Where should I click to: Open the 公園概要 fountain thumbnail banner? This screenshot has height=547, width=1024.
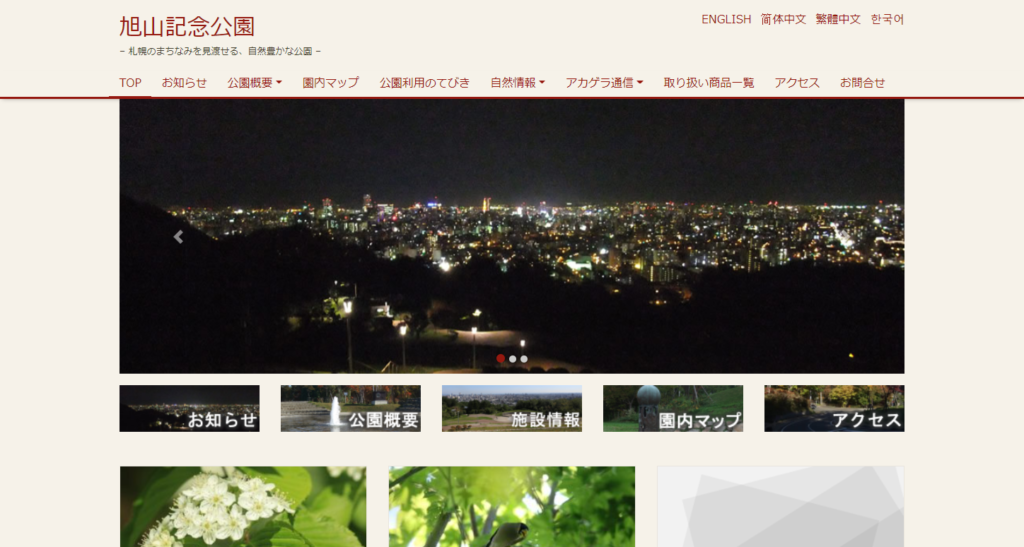pos(351,409)
